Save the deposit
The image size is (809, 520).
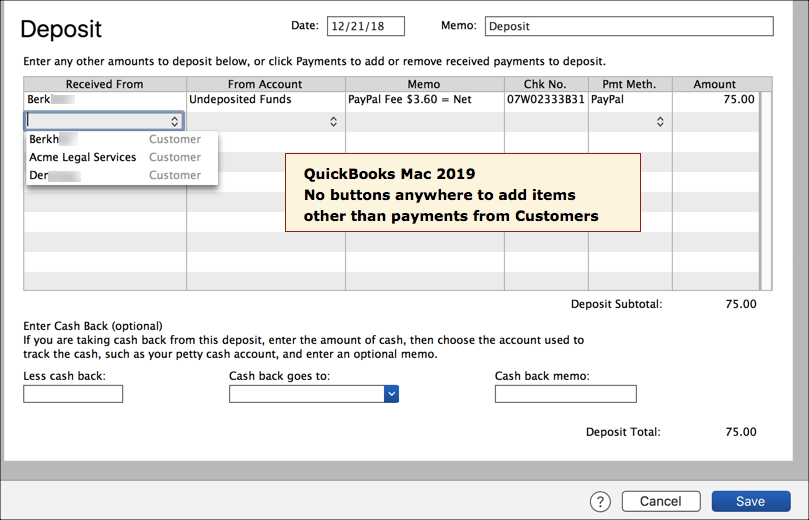pyautogui.click(x=751, y=501)
